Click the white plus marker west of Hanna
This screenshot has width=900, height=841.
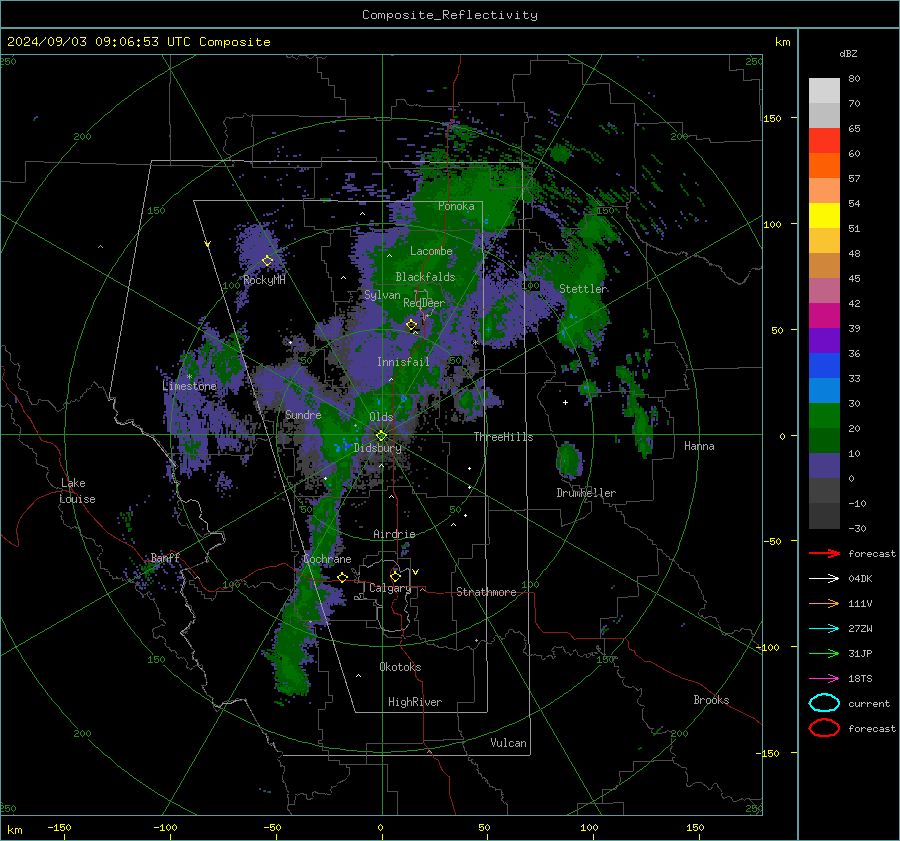565,402
